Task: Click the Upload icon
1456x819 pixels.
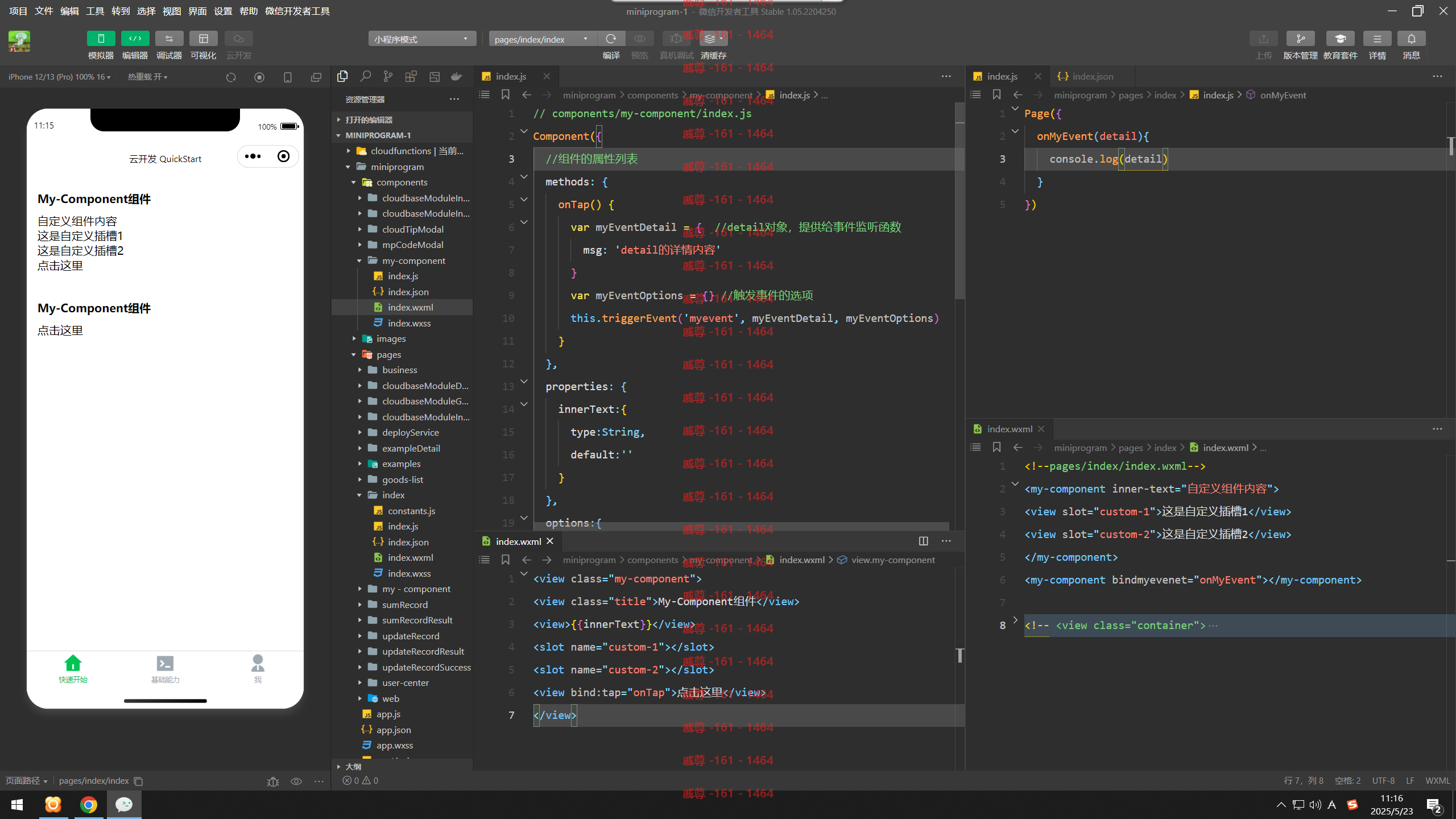Action: [1263, 39]
